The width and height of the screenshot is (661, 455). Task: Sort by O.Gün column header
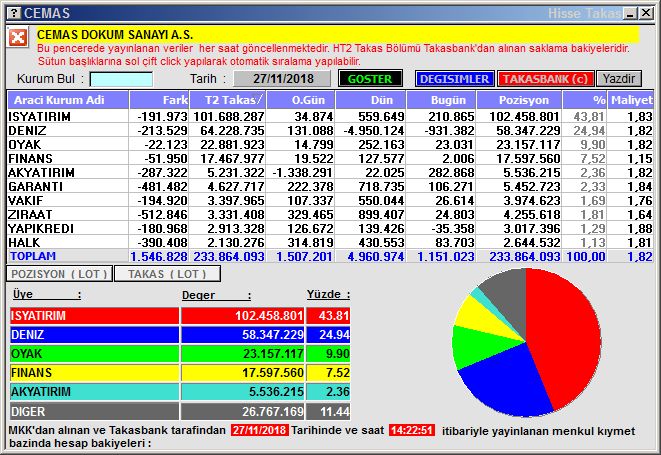point(301,100)
